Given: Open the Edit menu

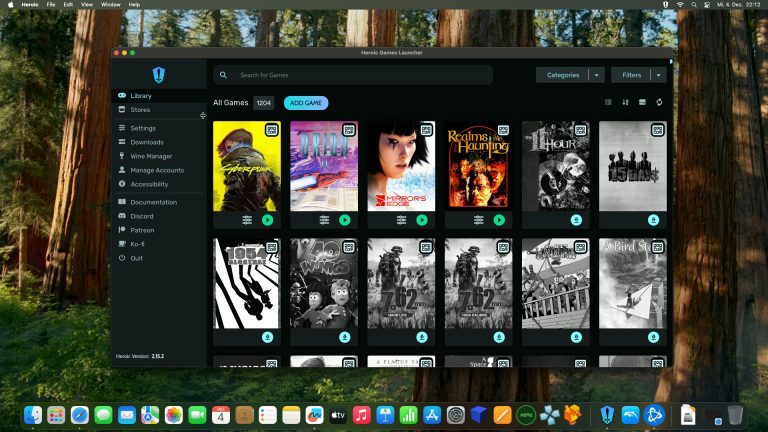Looking at the screenshot, I should [x=68, y=4].
